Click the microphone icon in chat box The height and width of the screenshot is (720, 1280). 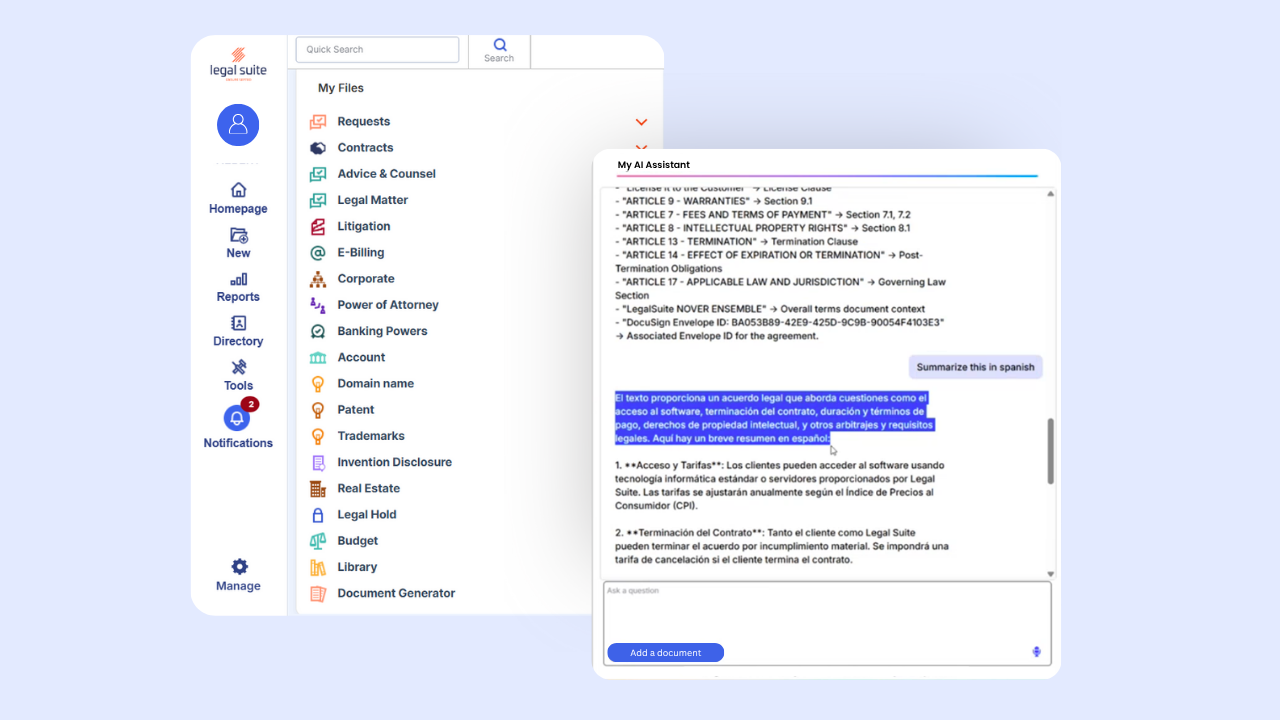coord(1037,652)
